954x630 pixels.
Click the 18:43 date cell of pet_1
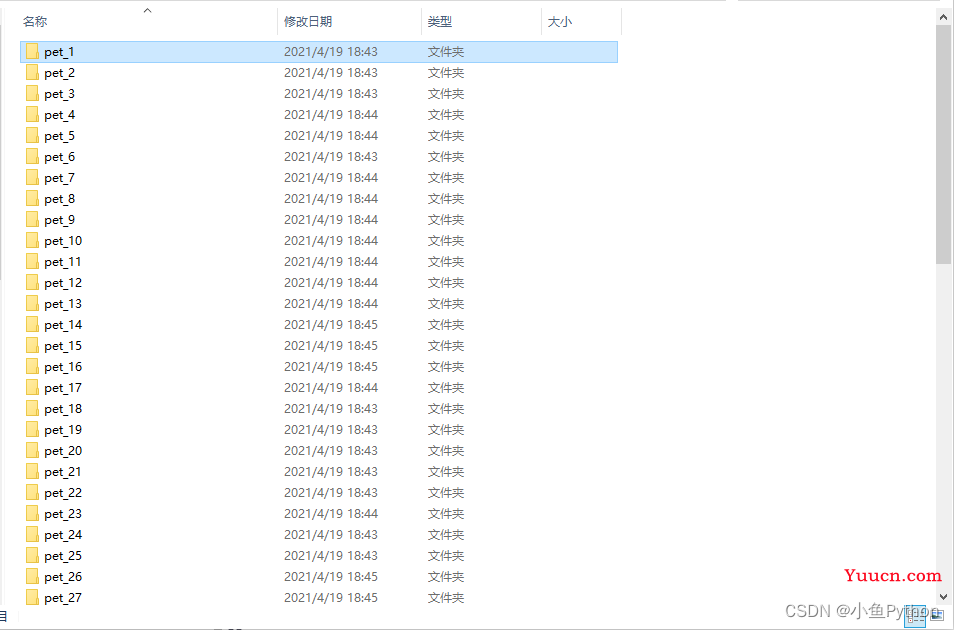330,52
